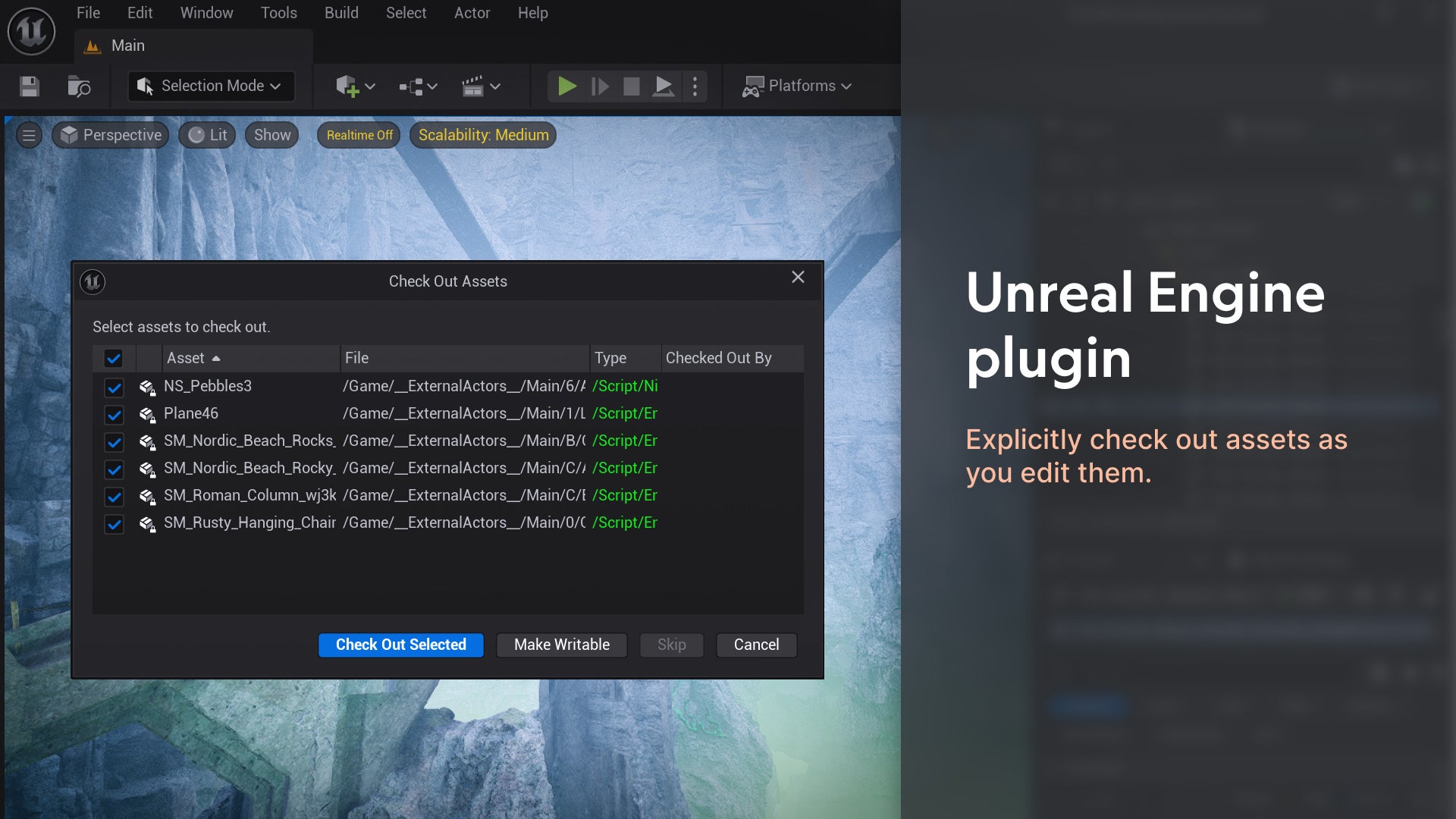This screenshot has width=1456, height=819.
Task: Open the viewport hamburger options menu
Action: pos(29,135)
